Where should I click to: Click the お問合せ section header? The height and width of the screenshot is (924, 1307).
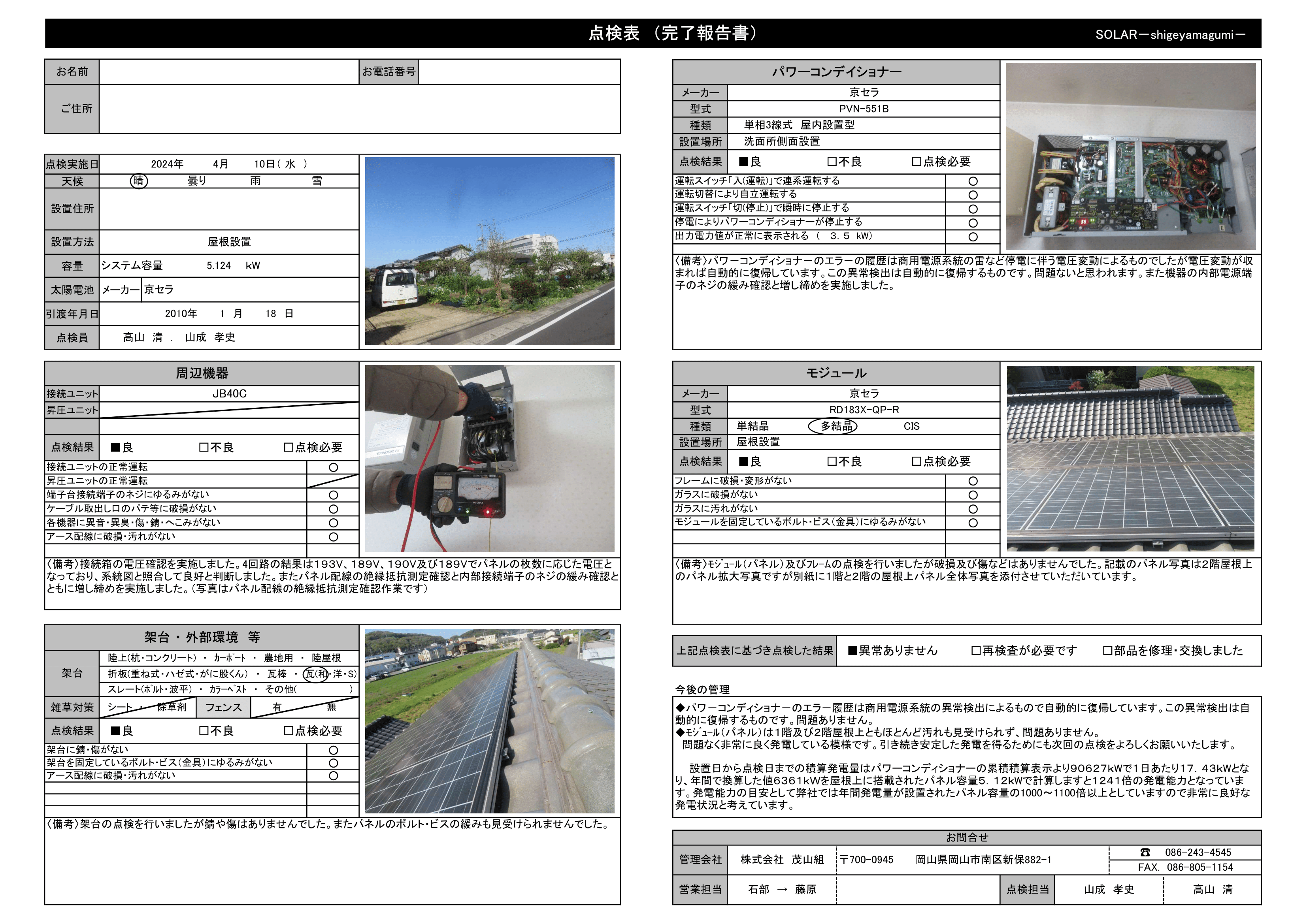pyautogui.click(x=967, y=837)
